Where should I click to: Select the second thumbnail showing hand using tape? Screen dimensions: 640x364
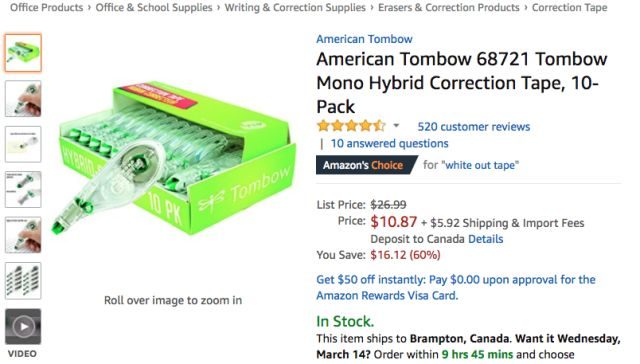coord(23,98)
